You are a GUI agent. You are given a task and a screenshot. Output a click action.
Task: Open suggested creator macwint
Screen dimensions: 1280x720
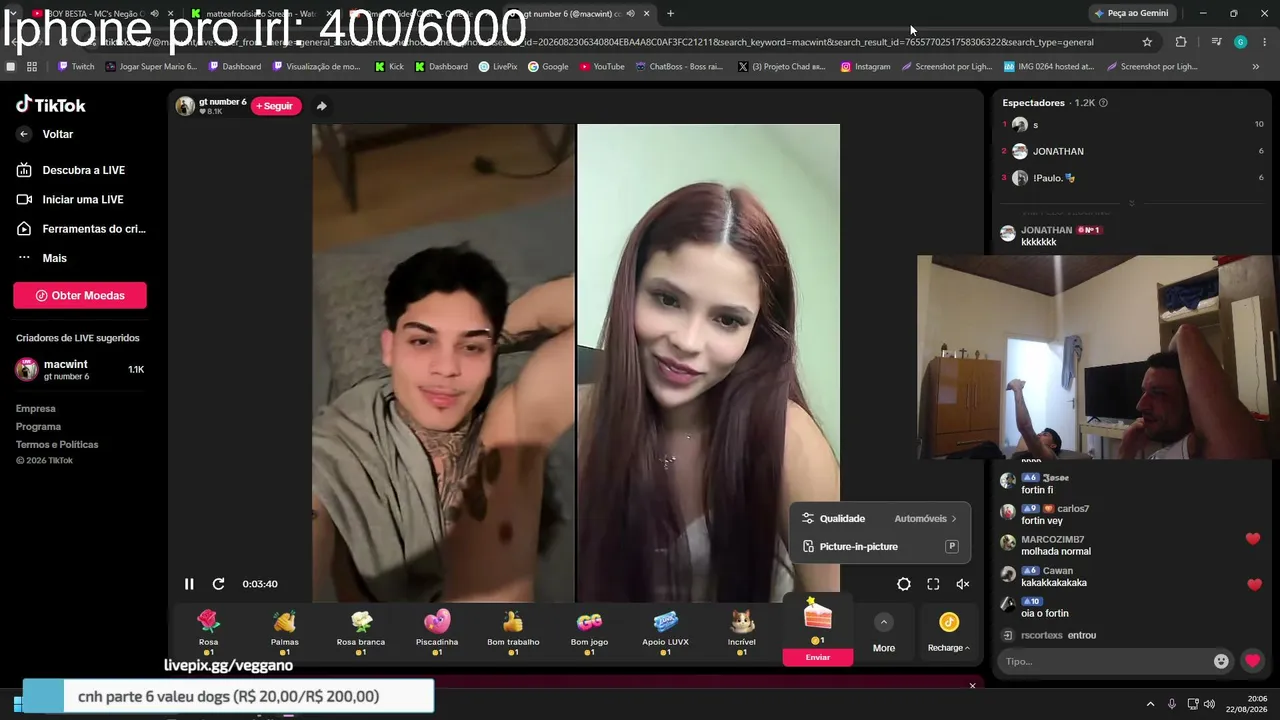[x=80, y=370]
